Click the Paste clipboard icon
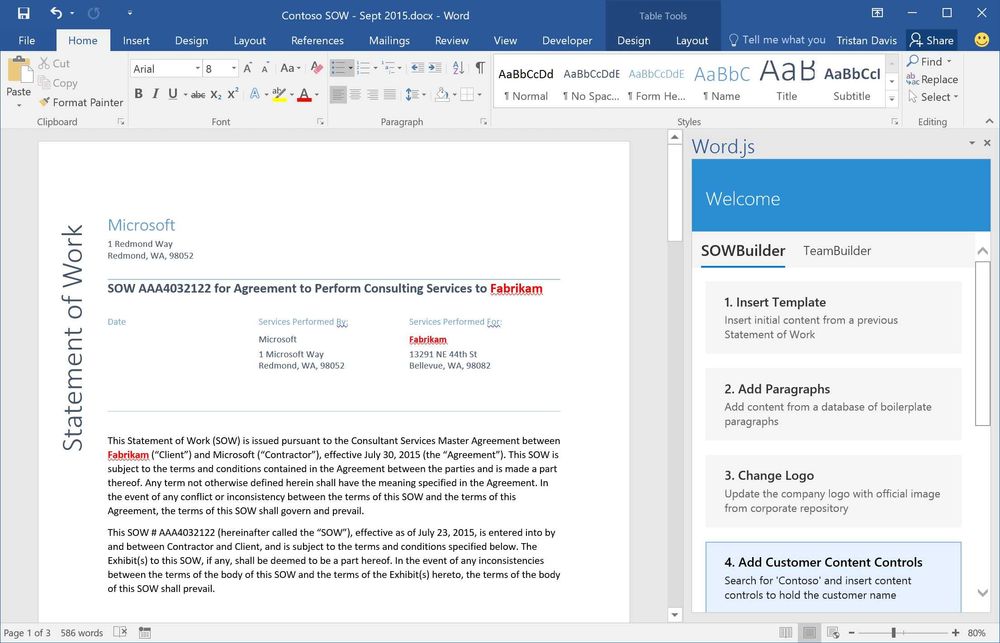This screenshot has width=1000, height=643. (x=19, y=70)
